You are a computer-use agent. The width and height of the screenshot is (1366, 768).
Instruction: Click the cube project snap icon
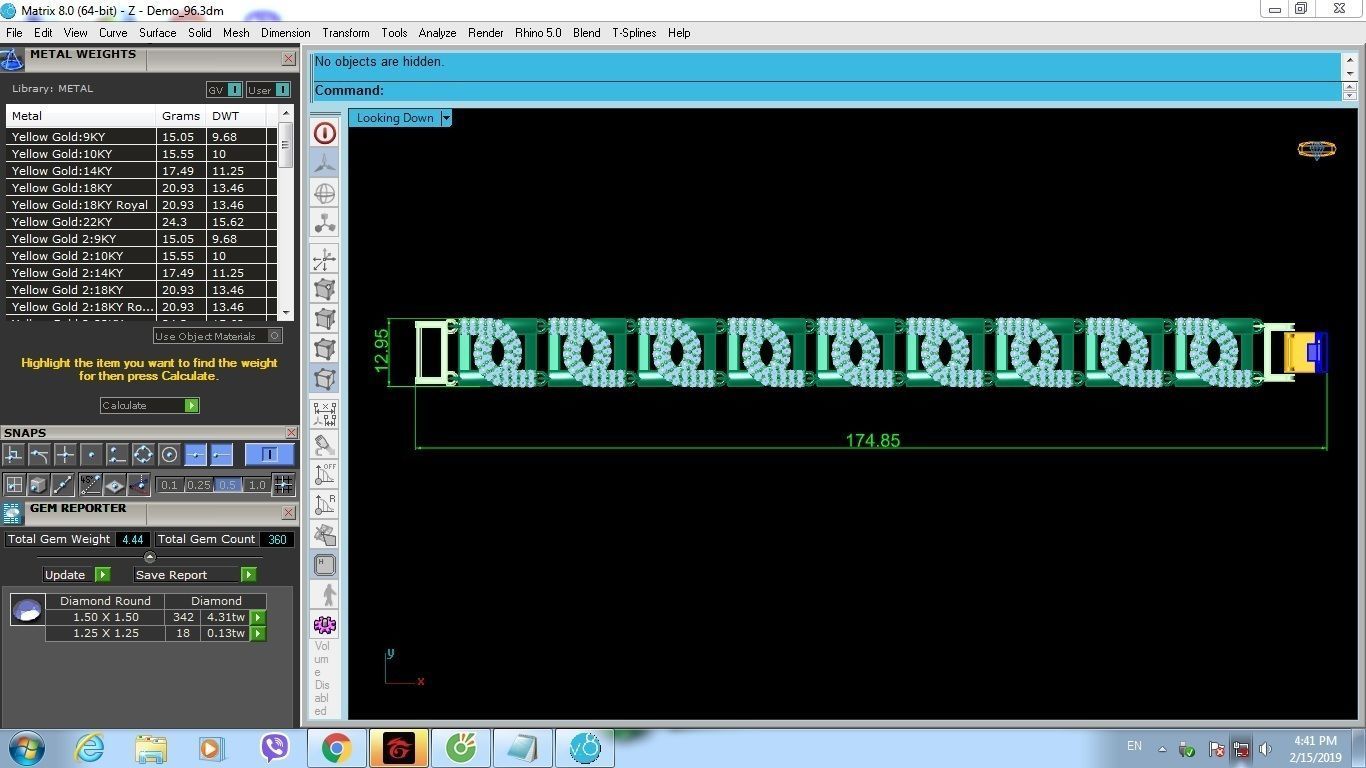click(39, 485)
